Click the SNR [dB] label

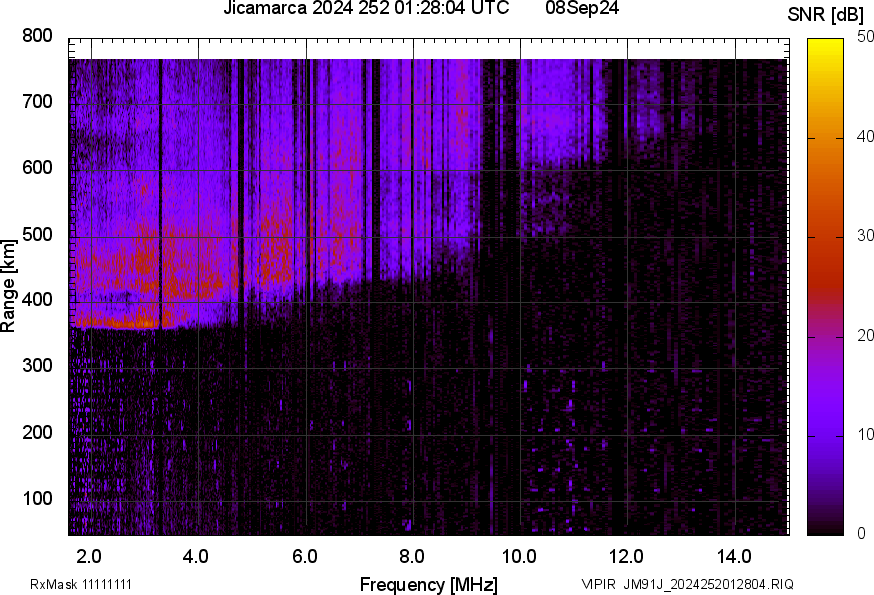826,12
